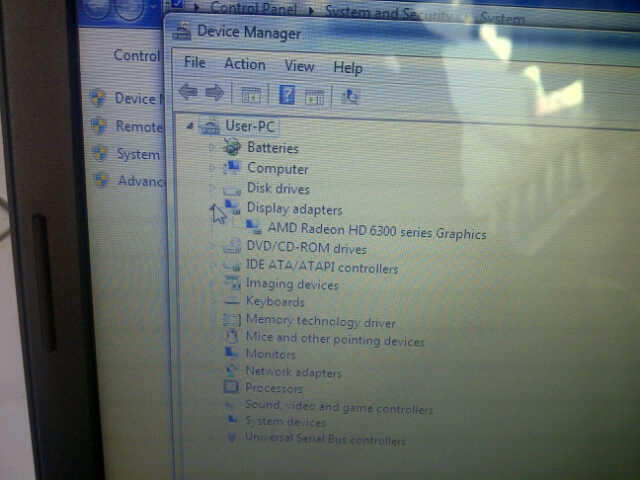Click Control Panel in the address breadcrumb
The height and width of the screenshot is (480, 640).
tap(253, 8)
